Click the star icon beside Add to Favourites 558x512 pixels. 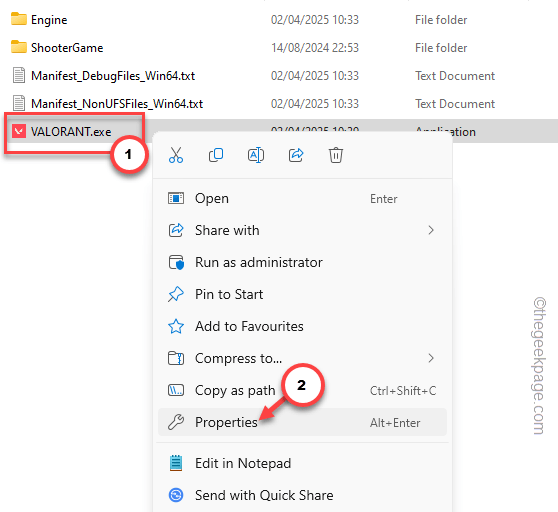pyautogui.click(x=176, y=326)
